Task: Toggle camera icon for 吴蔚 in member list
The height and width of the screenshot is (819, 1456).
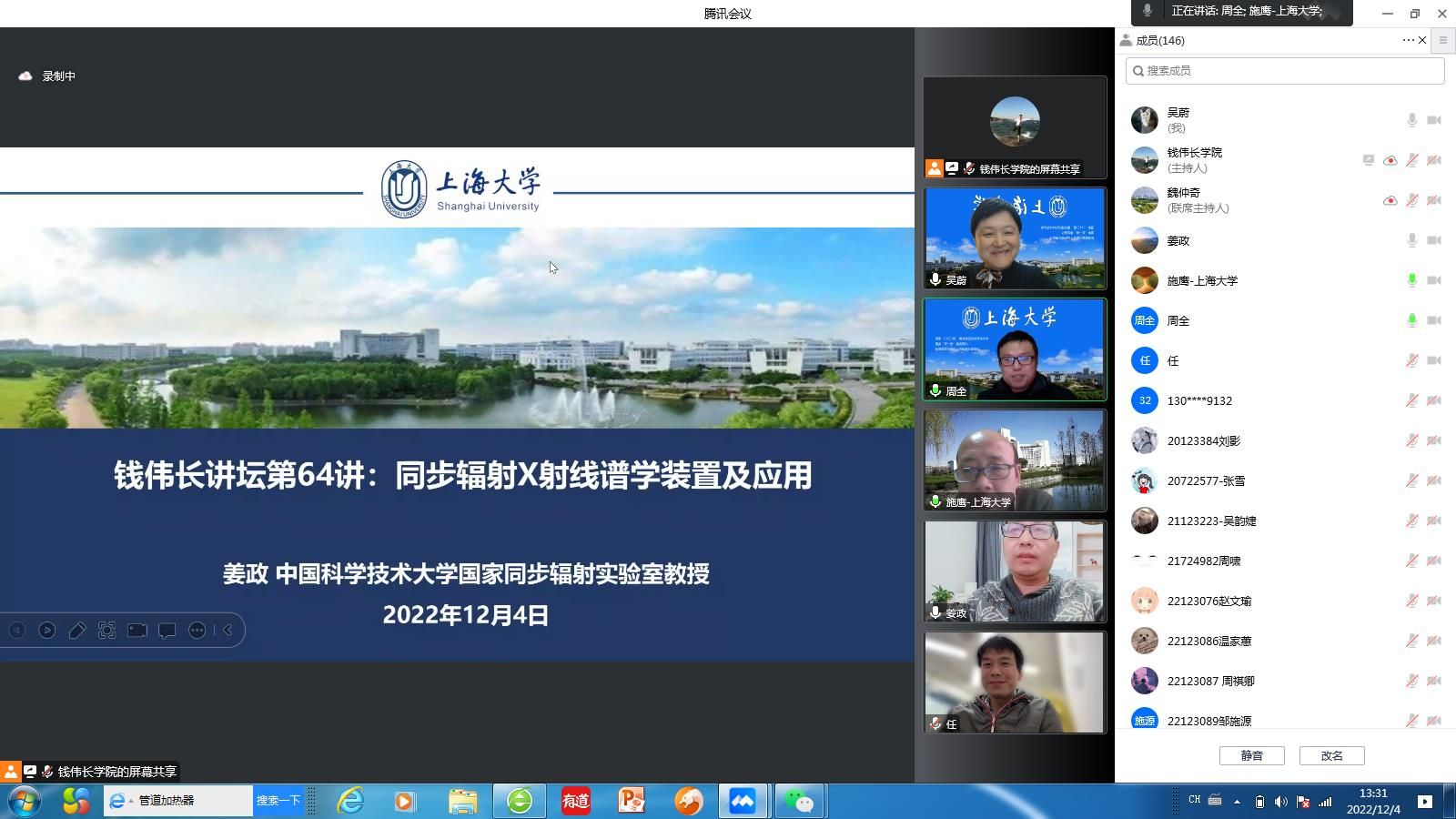Action: click(1434, 120)
